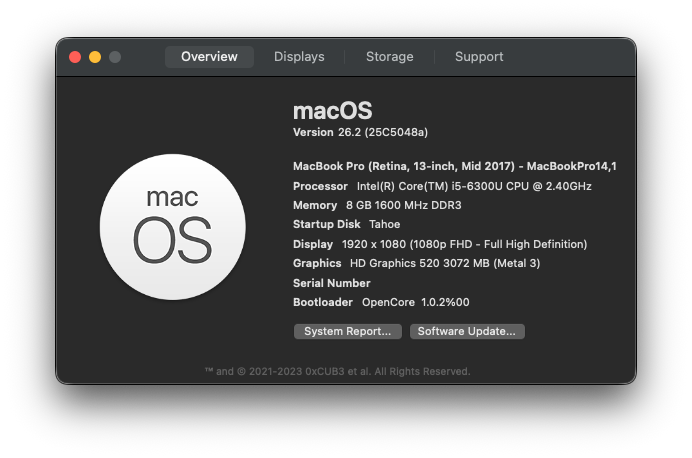Click the Graphics label
The width and height of the screenshot is (692, 458).
click(317, 263)
